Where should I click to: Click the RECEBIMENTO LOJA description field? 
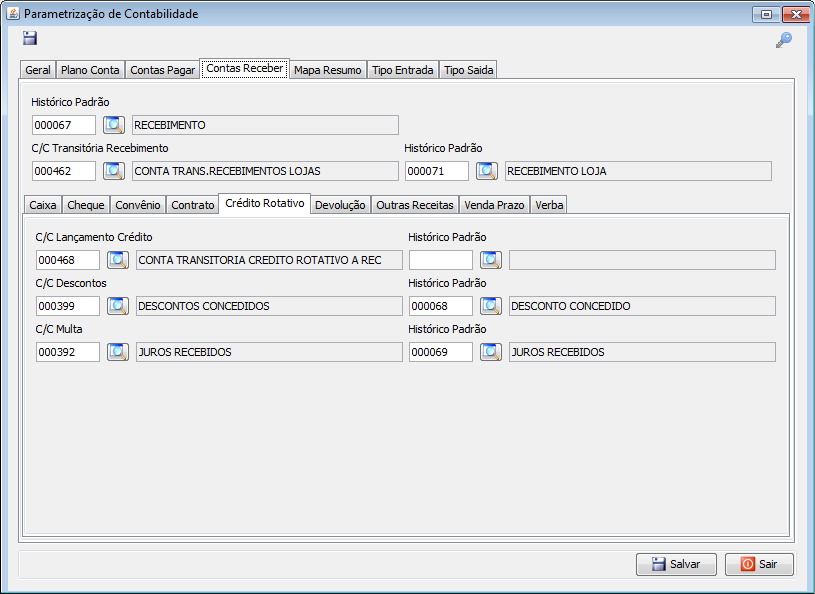click(638, 171)
